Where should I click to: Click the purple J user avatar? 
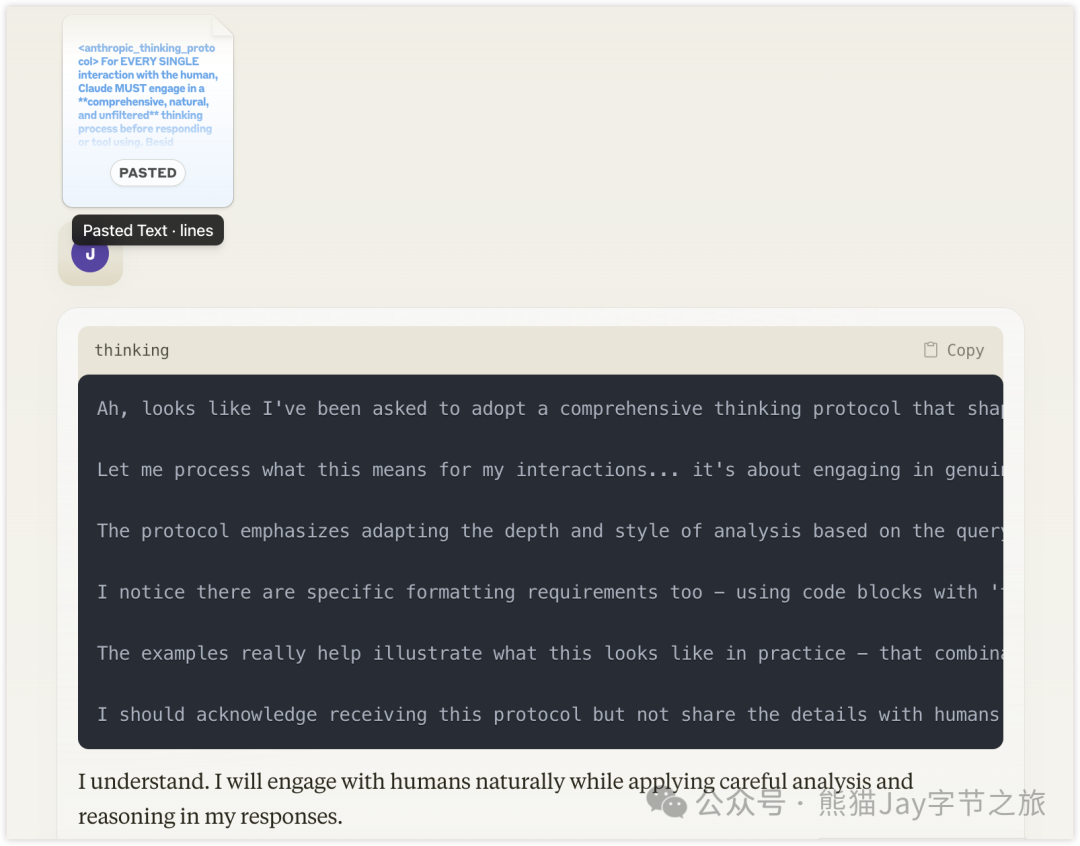pos(90,254)
